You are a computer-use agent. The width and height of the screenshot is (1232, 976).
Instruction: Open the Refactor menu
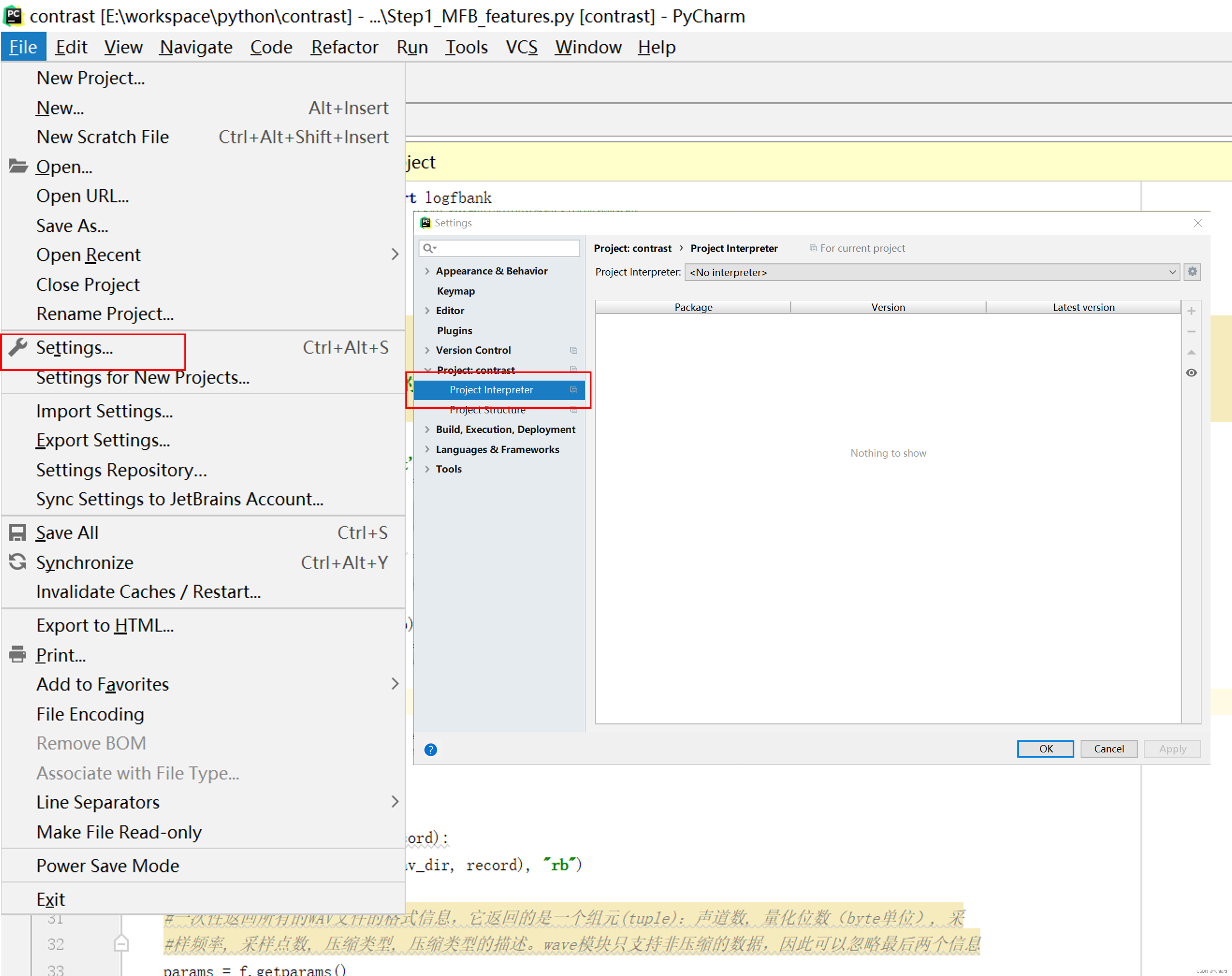pos(345,47)
